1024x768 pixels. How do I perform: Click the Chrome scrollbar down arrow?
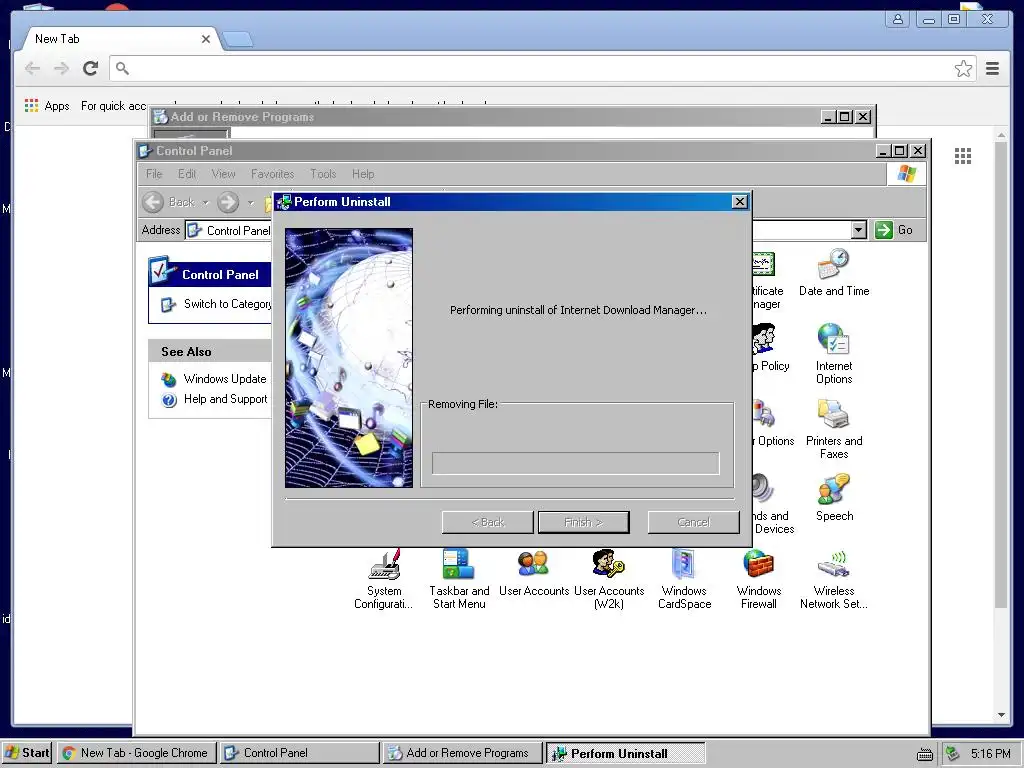point(1001,715)
